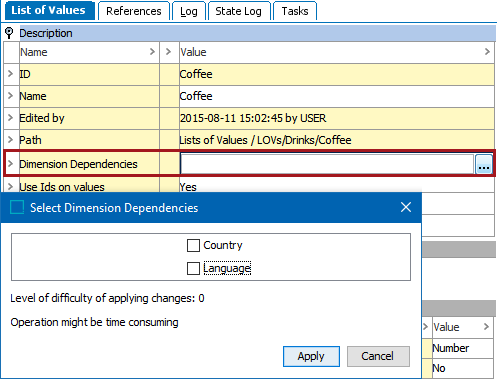Click the Cancel button
The image size is (498, 379).
click(378, 356)
